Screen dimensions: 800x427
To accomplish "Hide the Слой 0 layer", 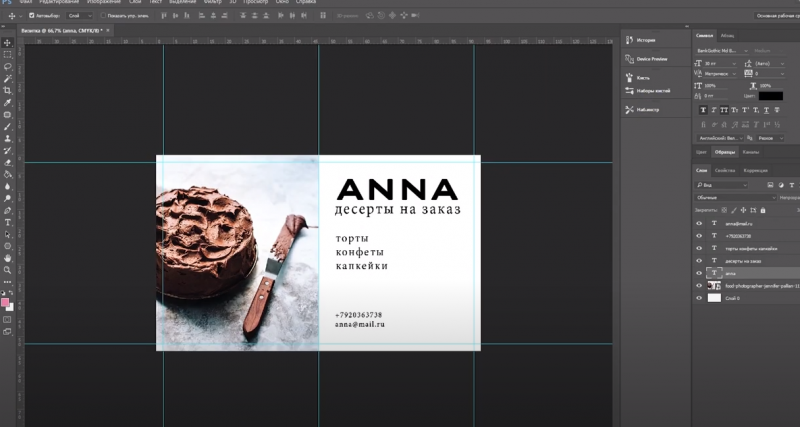I will [x=699, y=298].
